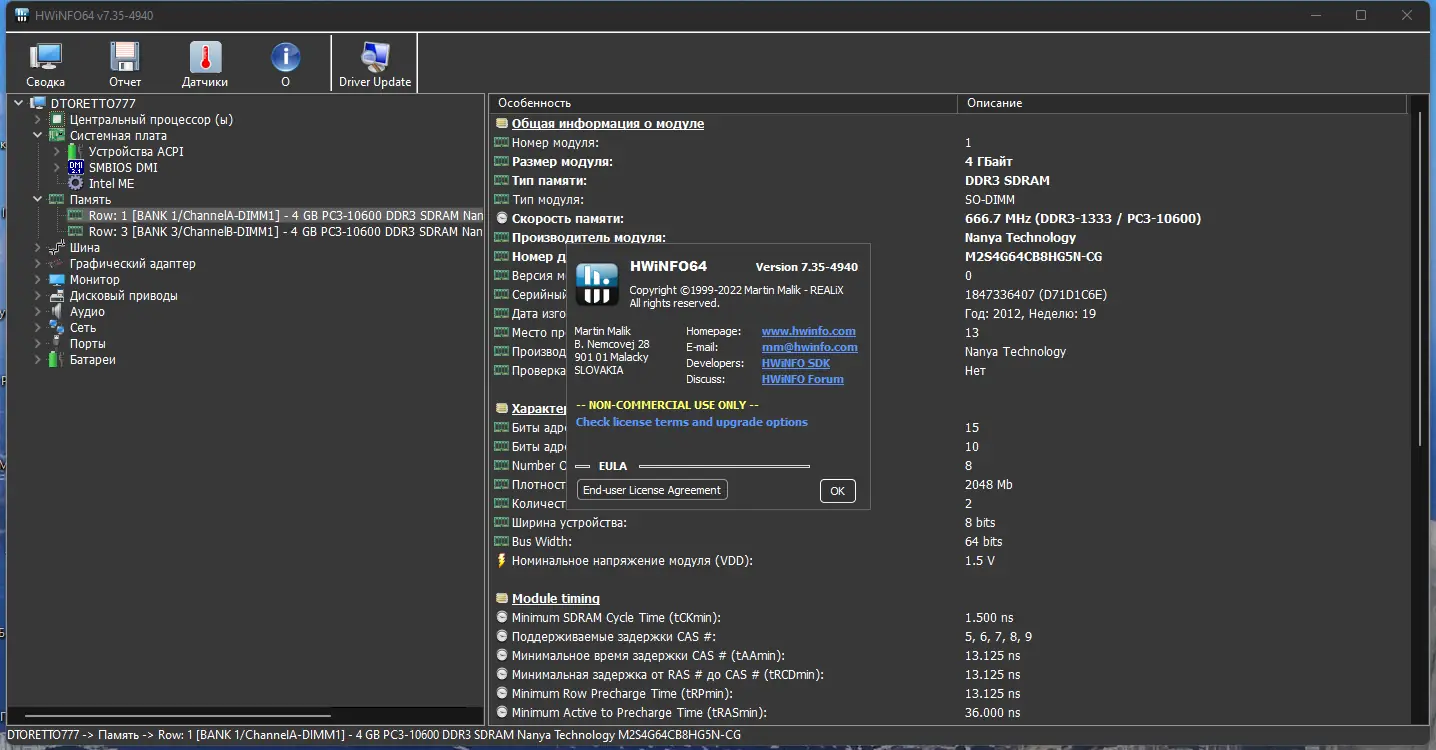Click Check license terms and upgrade options

pos(692,422)
